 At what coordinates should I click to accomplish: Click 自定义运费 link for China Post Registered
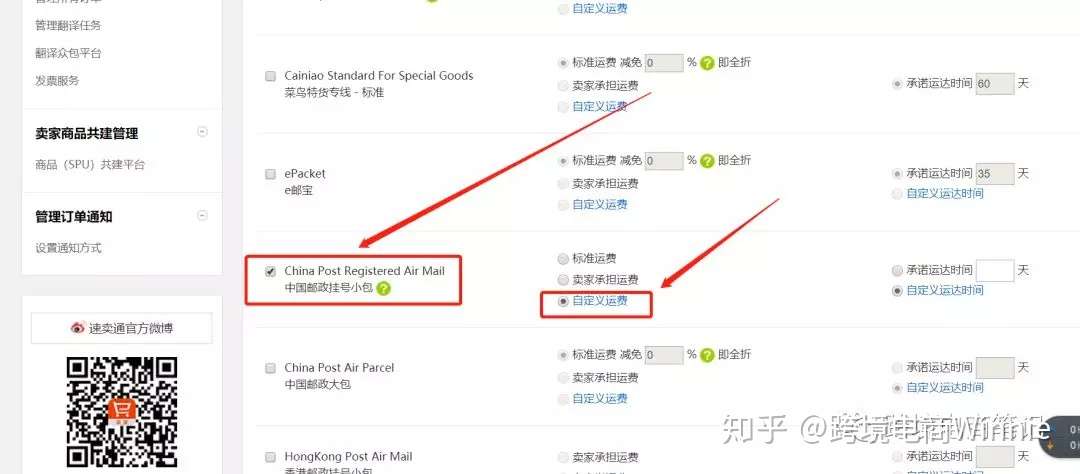point(600,301)
